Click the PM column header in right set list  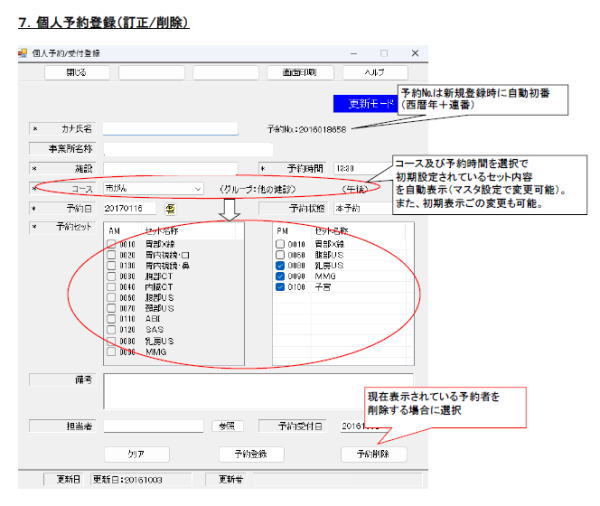[x=282, y=231]
